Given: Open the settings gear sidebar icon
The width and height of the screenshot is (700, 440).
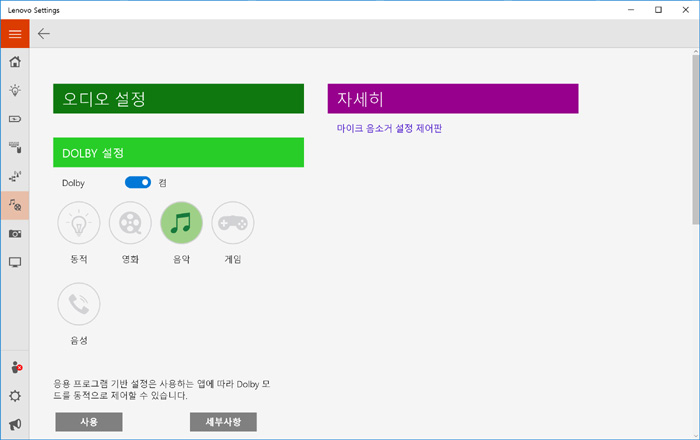Looking at the screenshot, I should (x=15, y=396).
